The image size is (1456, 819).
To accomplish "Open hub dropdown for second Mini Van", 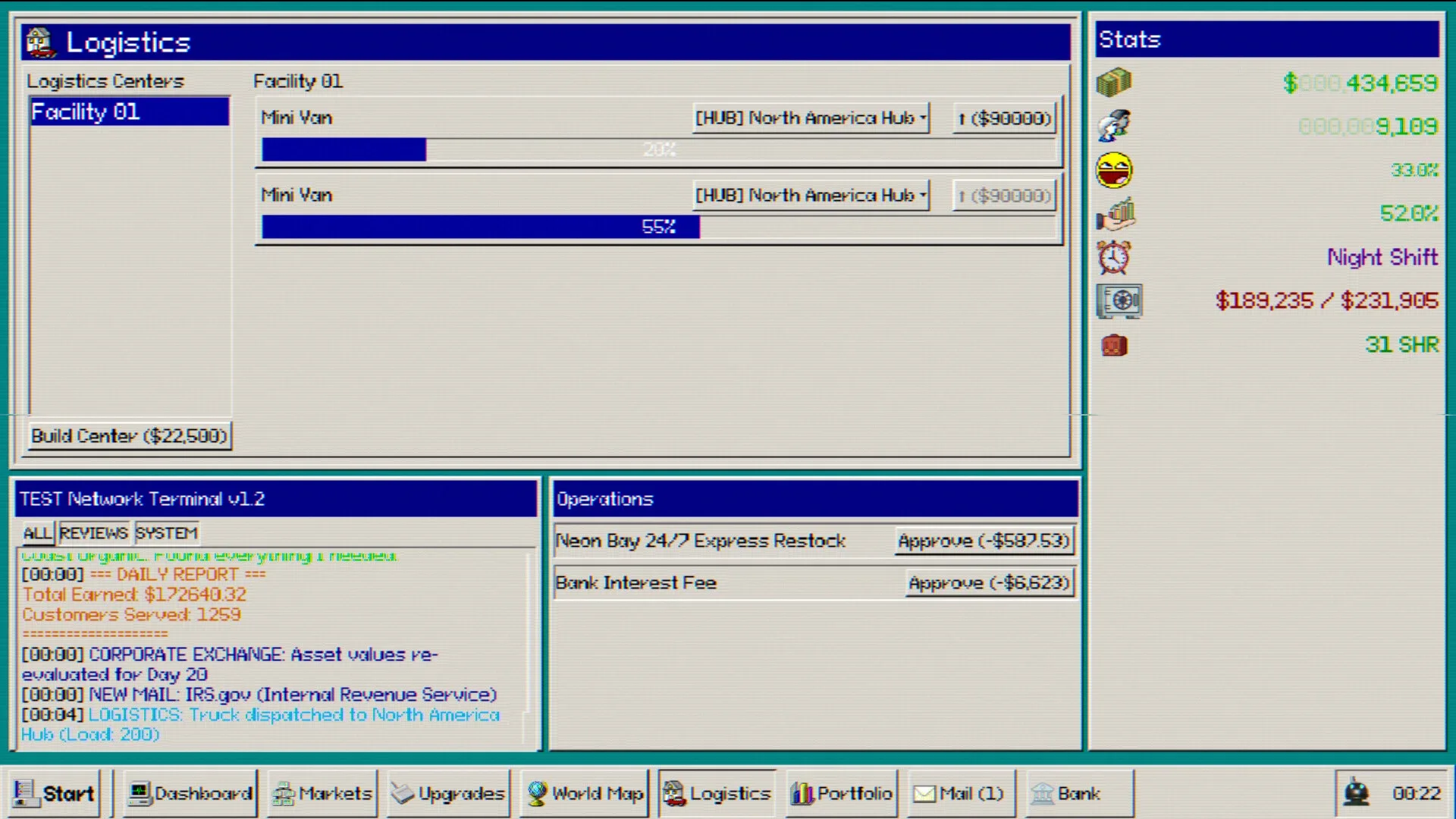I will pos(811,196).
